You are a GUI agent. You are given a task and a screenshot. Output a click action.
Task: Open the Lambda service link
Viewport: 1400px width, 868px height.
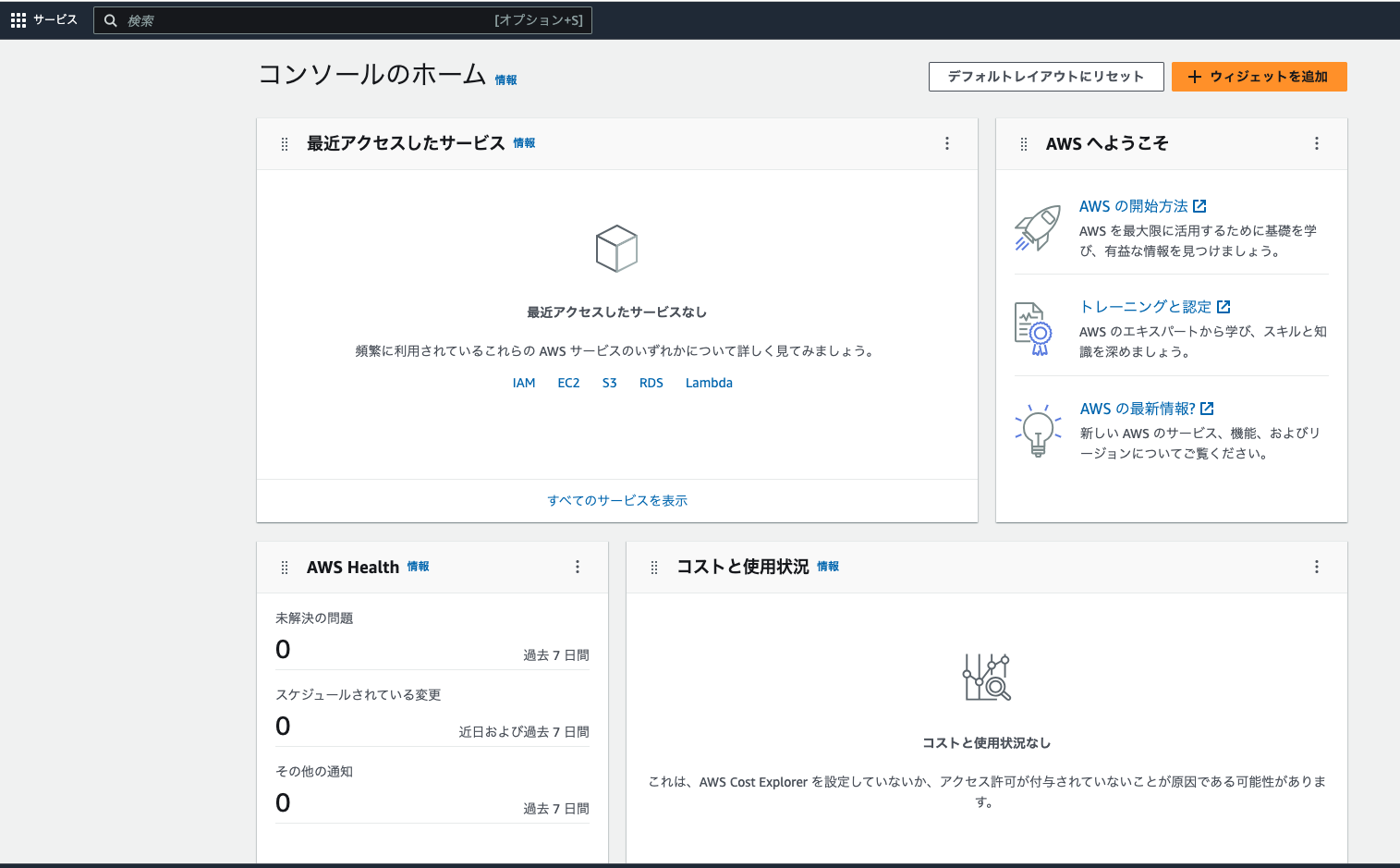point(709,383)
